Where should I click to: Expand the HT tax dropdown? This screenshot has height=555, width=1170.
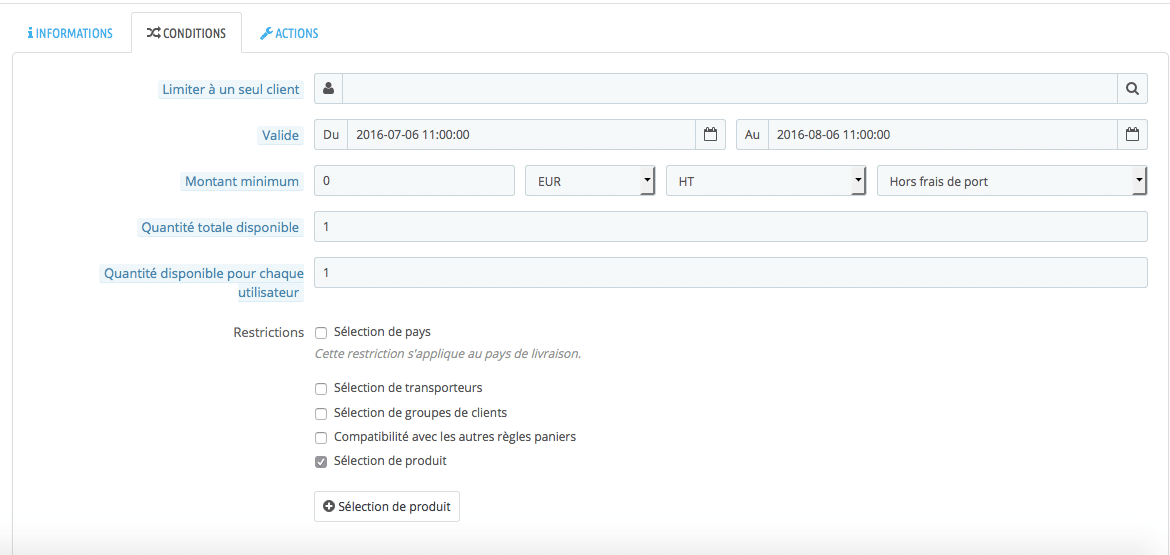[x=765, y=181]
